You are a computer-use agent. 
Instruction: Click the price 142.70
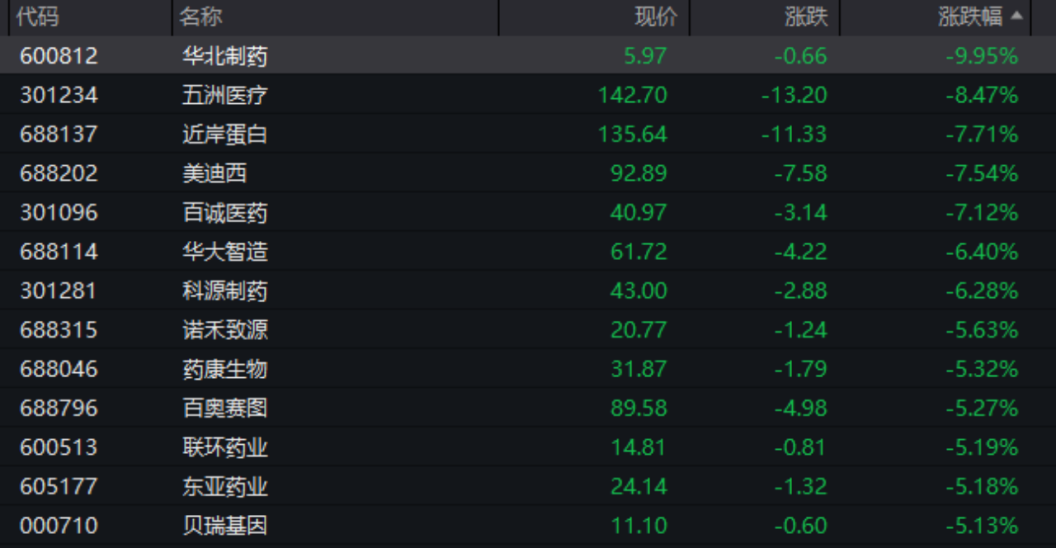point(632,95)
